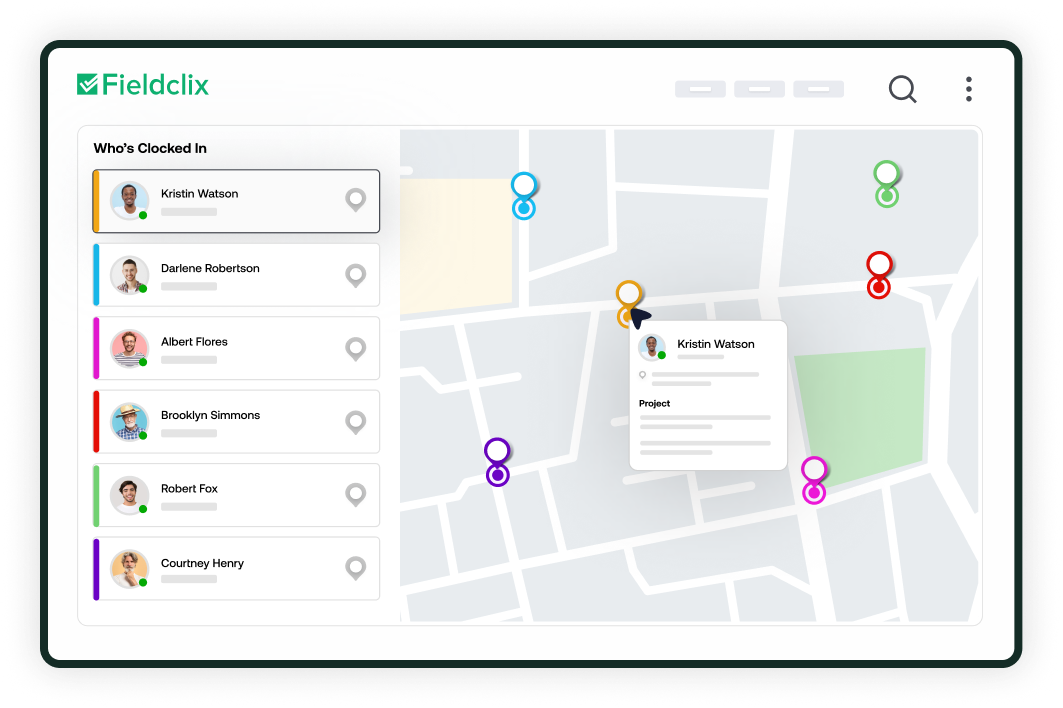Locate Darlene Robertson via her pin icon
Screen dimensions: 1063x708
tap(355, 275)
